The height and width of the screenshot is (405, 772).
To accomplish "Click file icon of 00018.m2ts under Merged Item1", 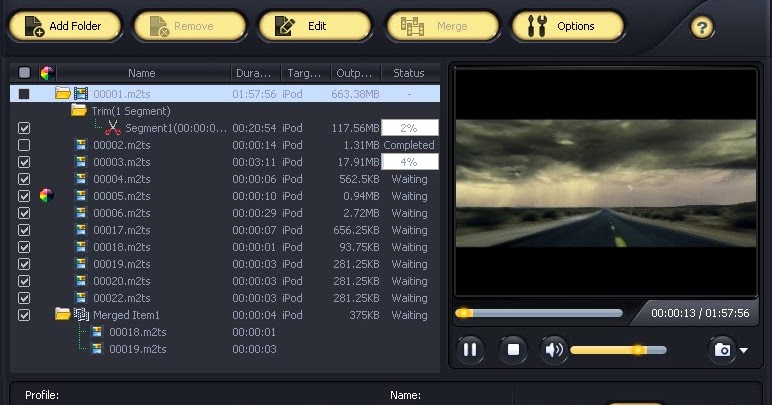I will [97, 332].
